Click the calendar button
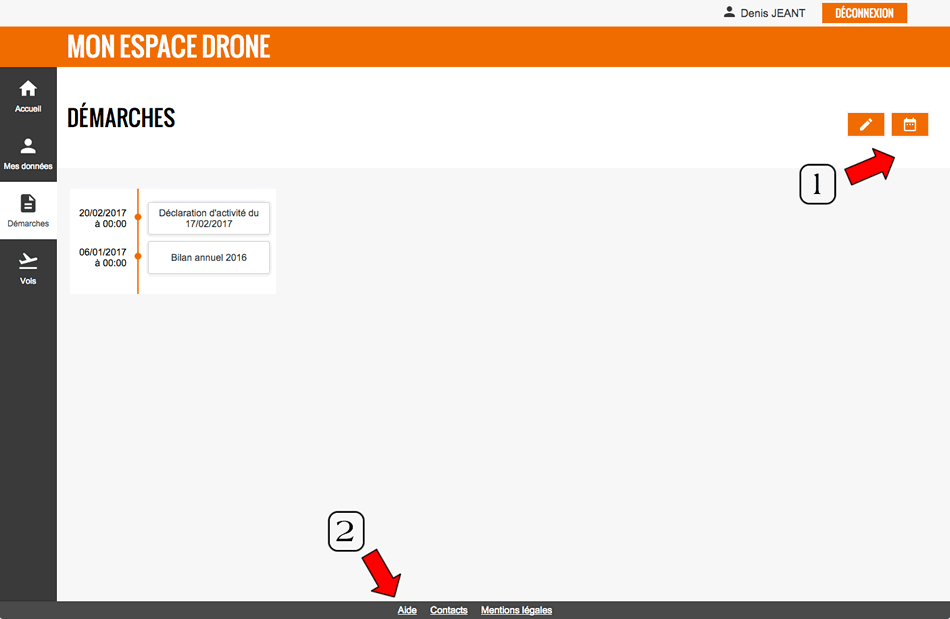Image resolution: width=950 pixels, height=619 pixels. [909, 125]
